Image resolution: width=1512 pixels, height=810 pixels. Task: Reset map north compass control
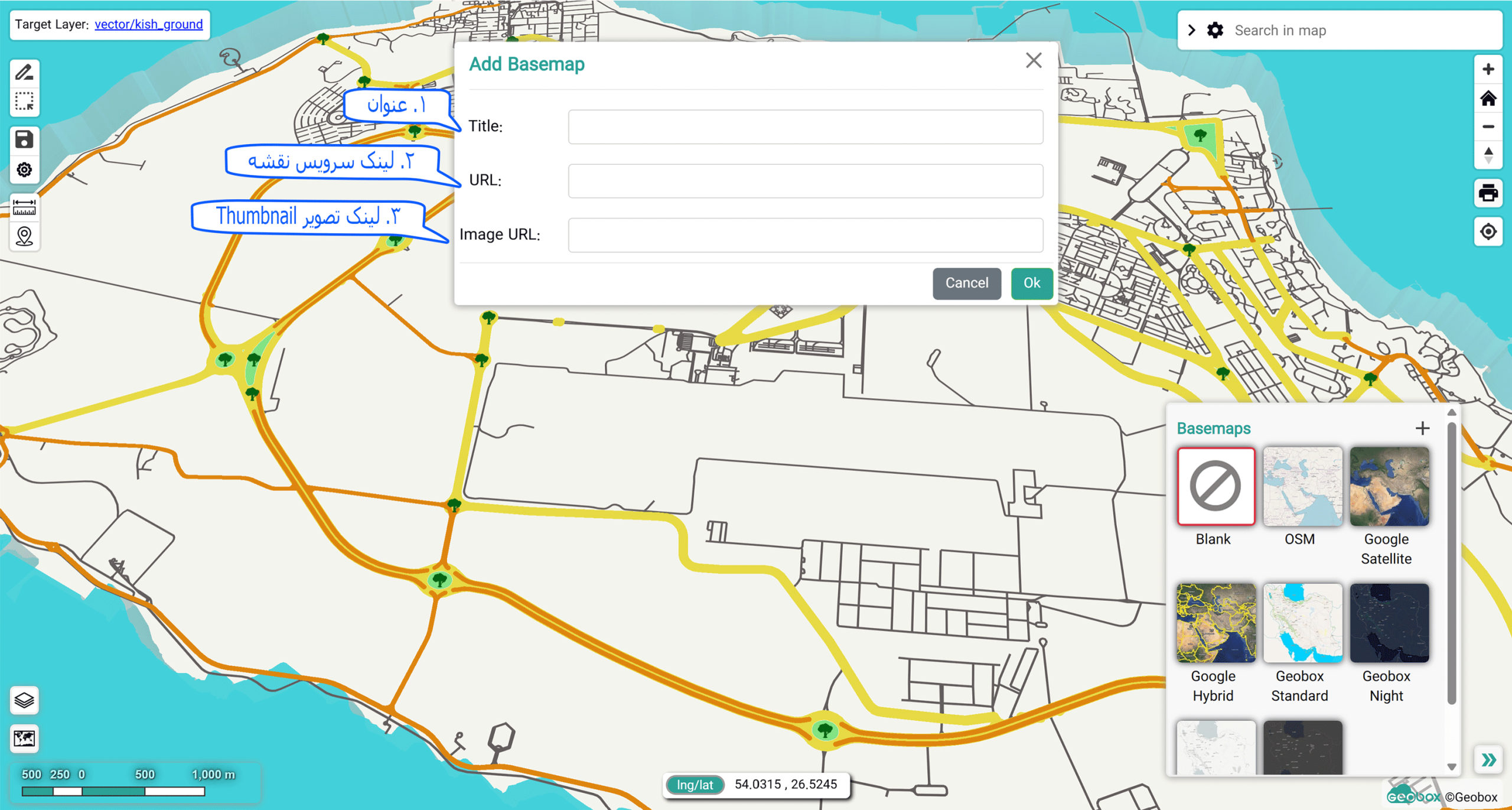[1488, 155]
